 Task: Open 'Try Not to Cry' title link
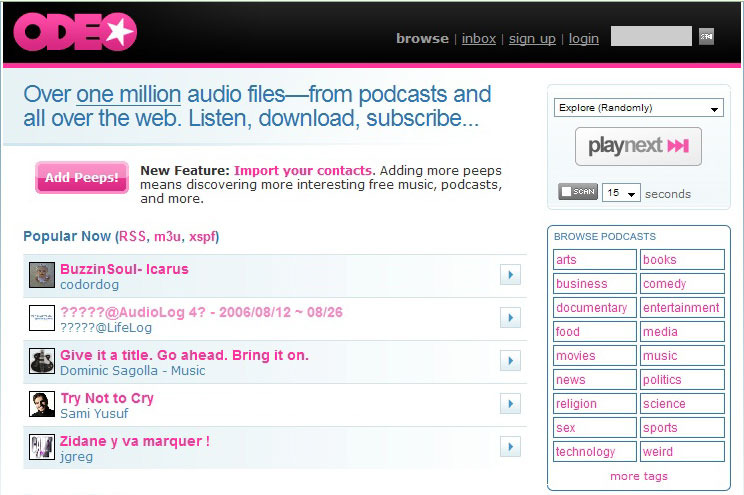coord(107,398)
